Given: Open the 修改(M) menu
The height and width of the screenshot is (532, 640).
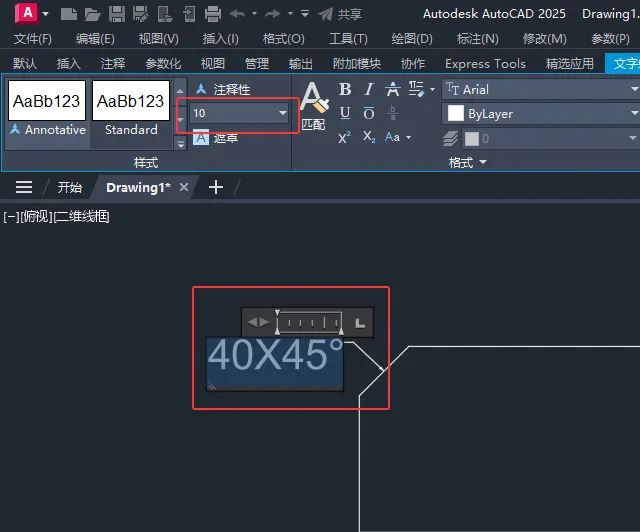Looking at the screenshot, I should coord(544,39).
